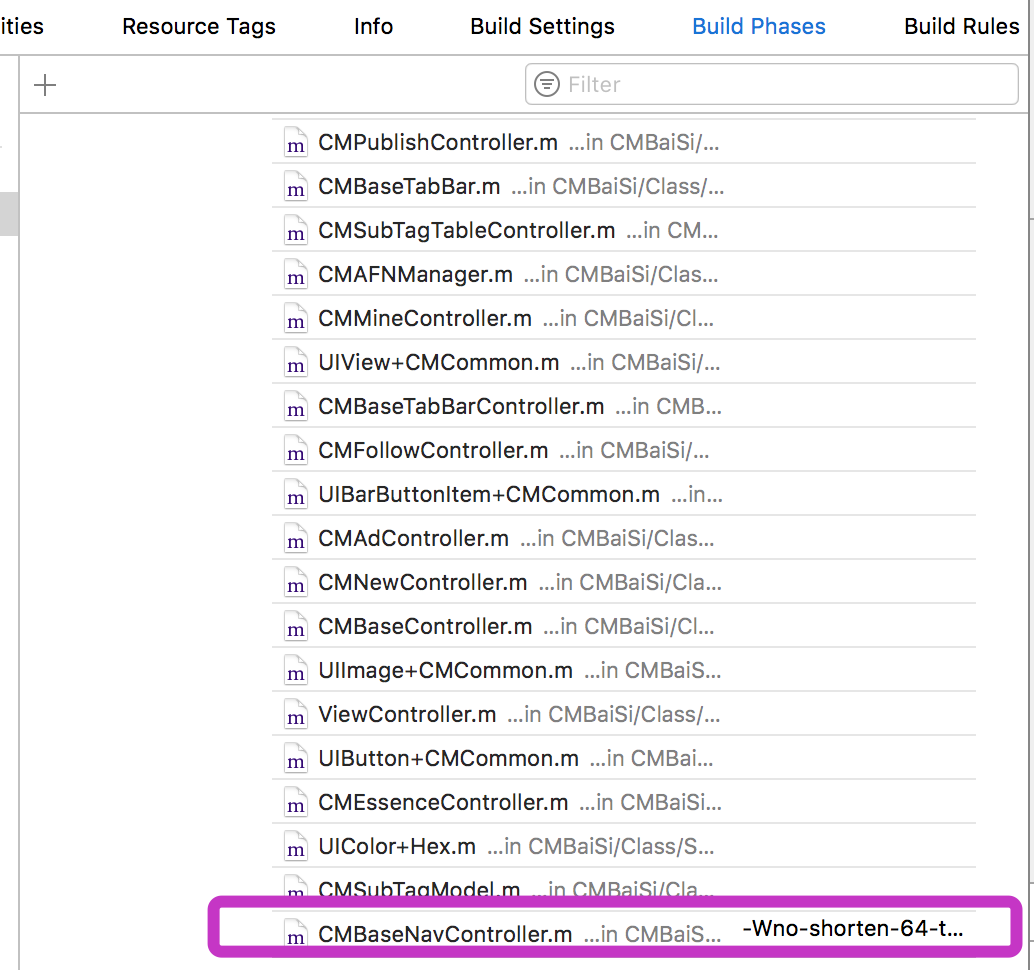Viewport: 1034px width, 970px height.
Task: Select the CMBaseTabBar.m file name
Action: (x=409, y=186)
